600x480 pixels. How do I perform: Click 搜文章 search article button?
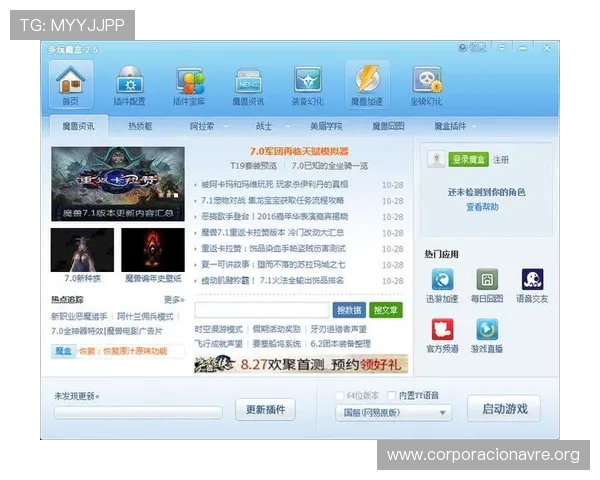[x=386, y=310]
